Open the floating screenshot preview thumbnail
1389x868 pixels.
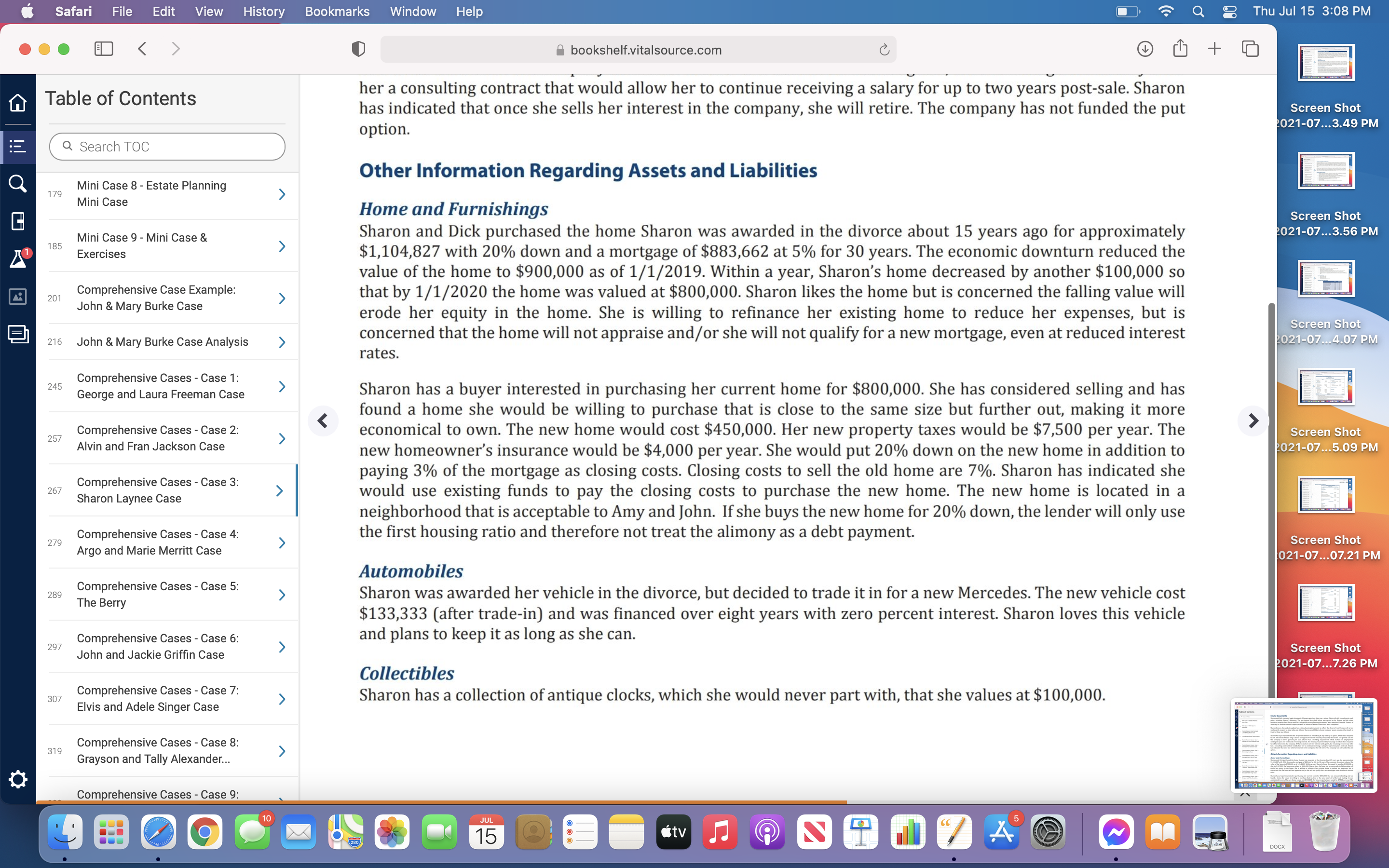tap(1304, 745)
